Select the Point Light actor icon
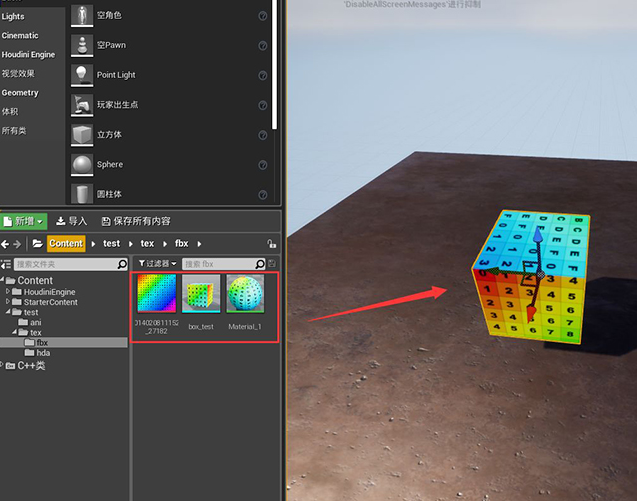The width and height of the screenshot is (637, 501). (81, 75)
